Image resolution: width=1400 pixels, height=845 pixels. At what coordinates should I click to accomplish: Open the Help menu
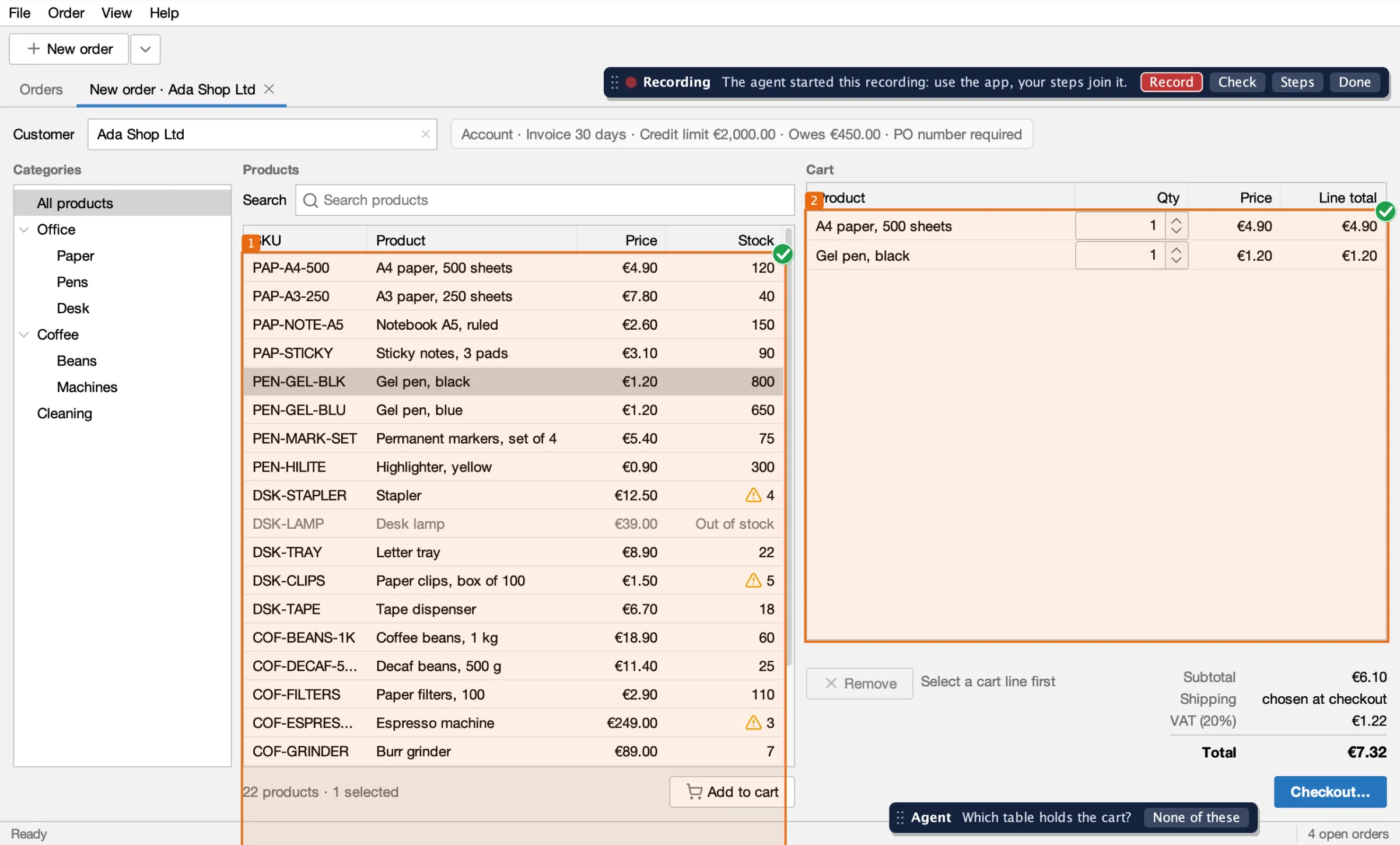(x=164, y=13)
